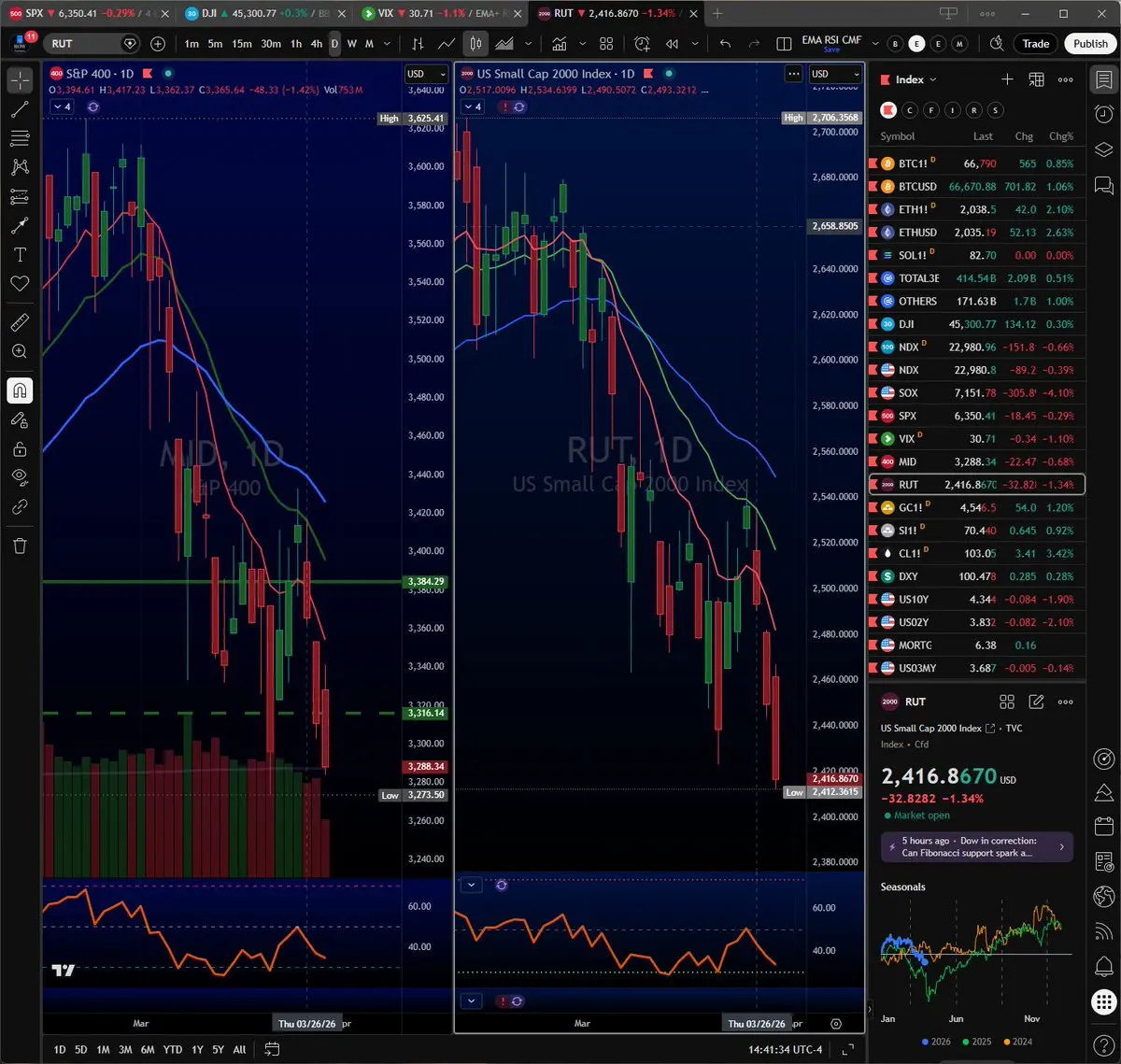The width and height of the screenshot is (1121, 1064).
Task: Open forecasting and measurement tools
Action: pyautogui.click(x=20, y=196)
